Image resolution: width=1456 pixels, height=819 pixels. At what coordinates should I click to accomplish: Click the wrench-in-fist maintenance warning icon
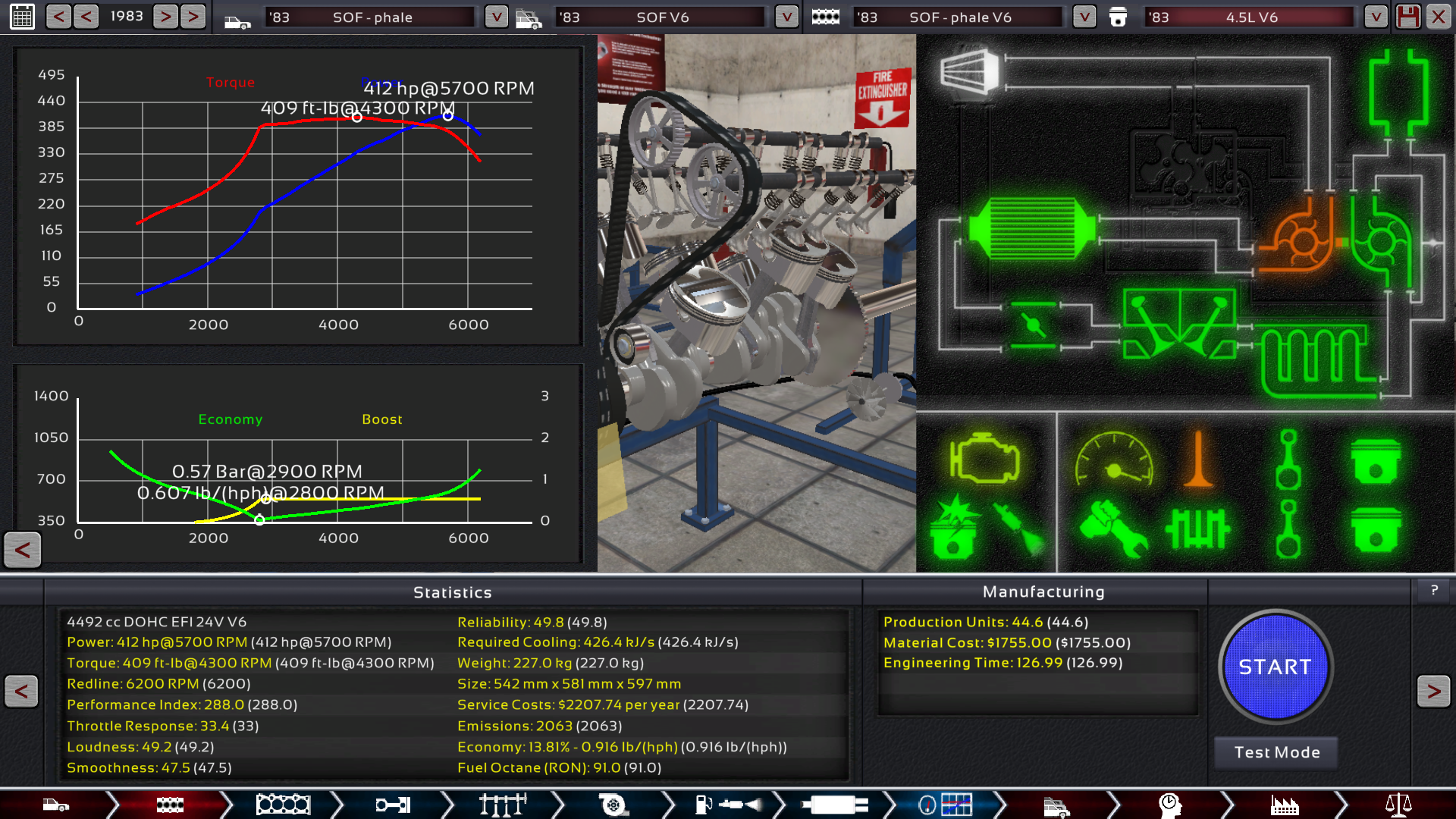tap(1112, 529)
